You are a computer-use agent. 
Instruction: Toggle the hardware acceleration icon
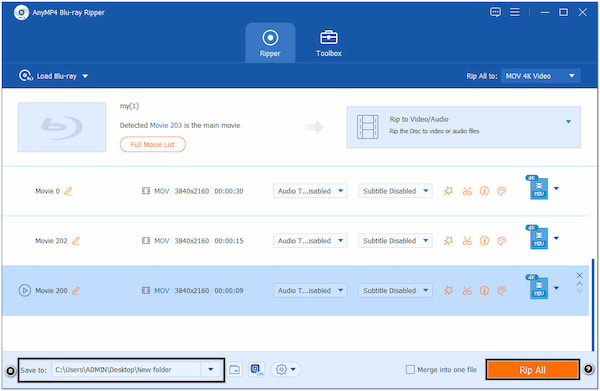[x=257, y=370]
